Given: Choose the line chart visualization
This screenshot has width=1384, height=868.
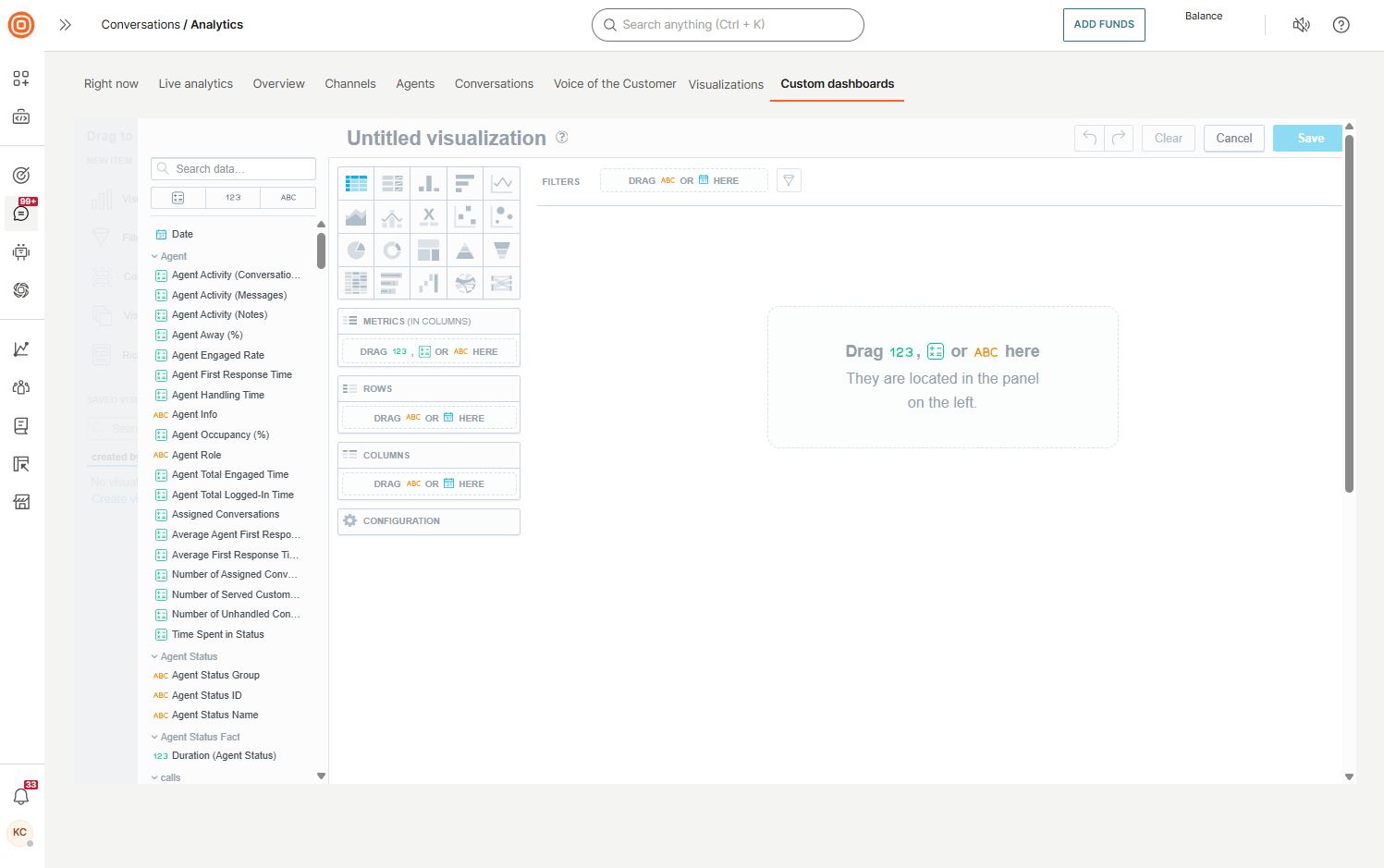Looking at the screenshot, I should (x=502, y=183).
